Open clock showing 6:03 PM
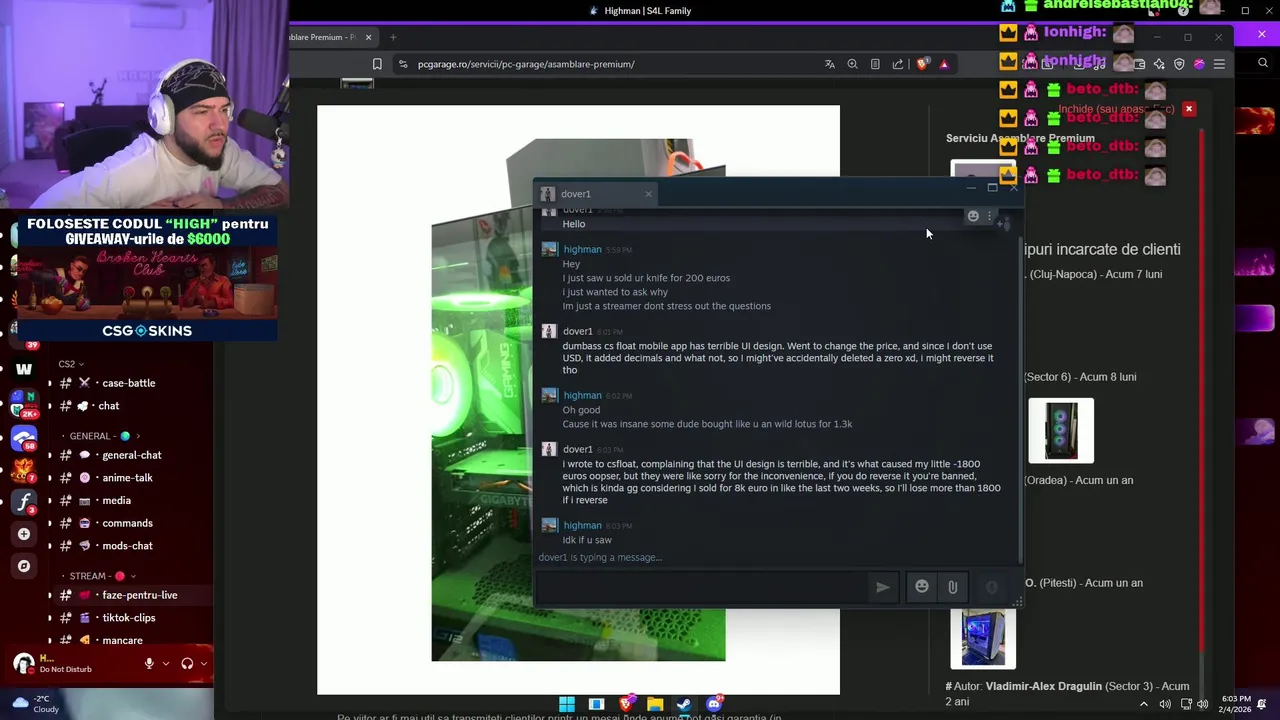The image size is (1280, 720). pyautogui.click(x=1236, y=704)
